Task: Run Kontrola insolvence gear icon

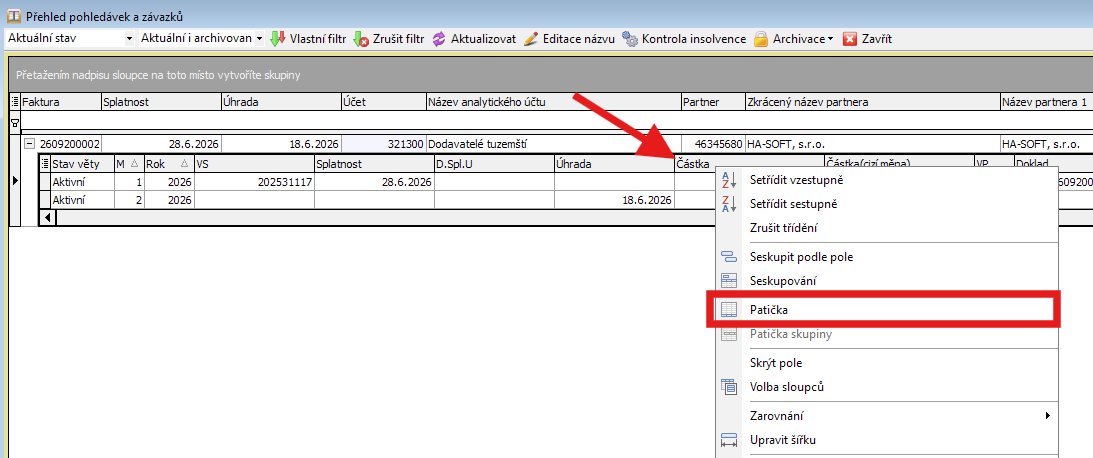Action: (x=630, y=39)
